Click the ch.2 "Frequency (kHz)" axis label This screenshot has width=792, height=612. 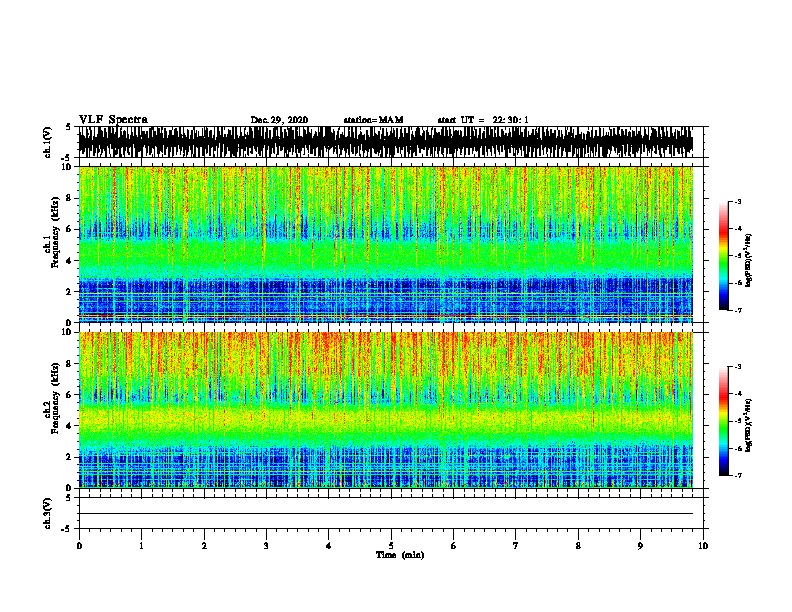coord(55,398)
